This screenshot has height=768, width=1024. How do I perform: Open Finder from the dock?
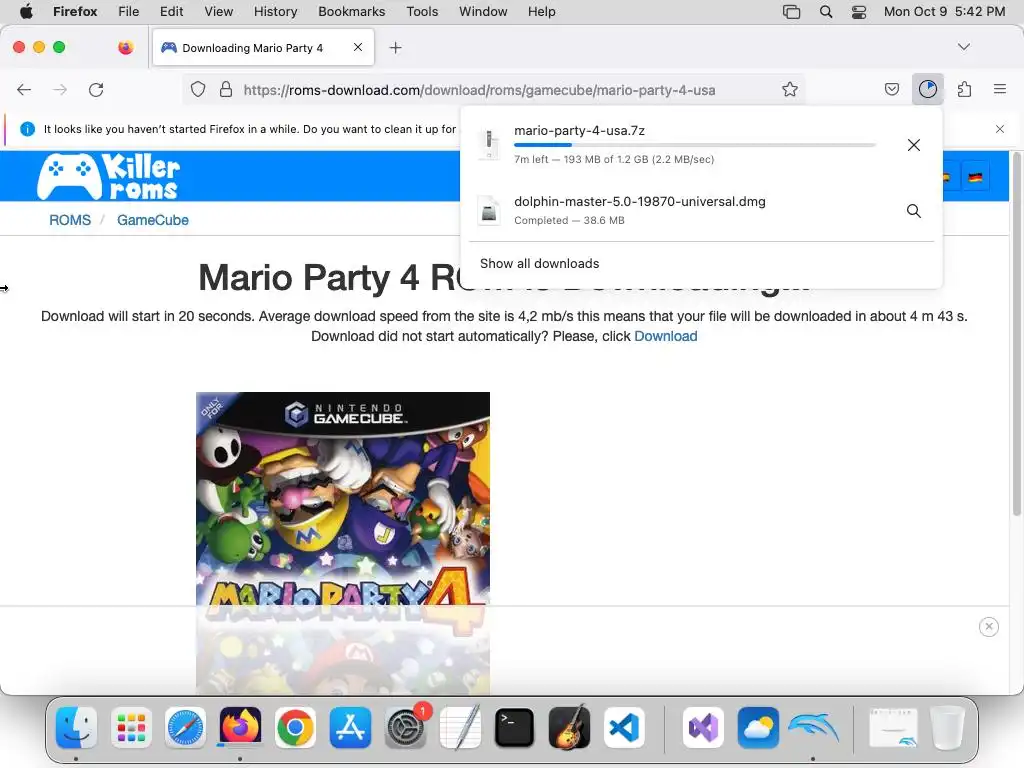pyautogui.click(x=76, y=727)
